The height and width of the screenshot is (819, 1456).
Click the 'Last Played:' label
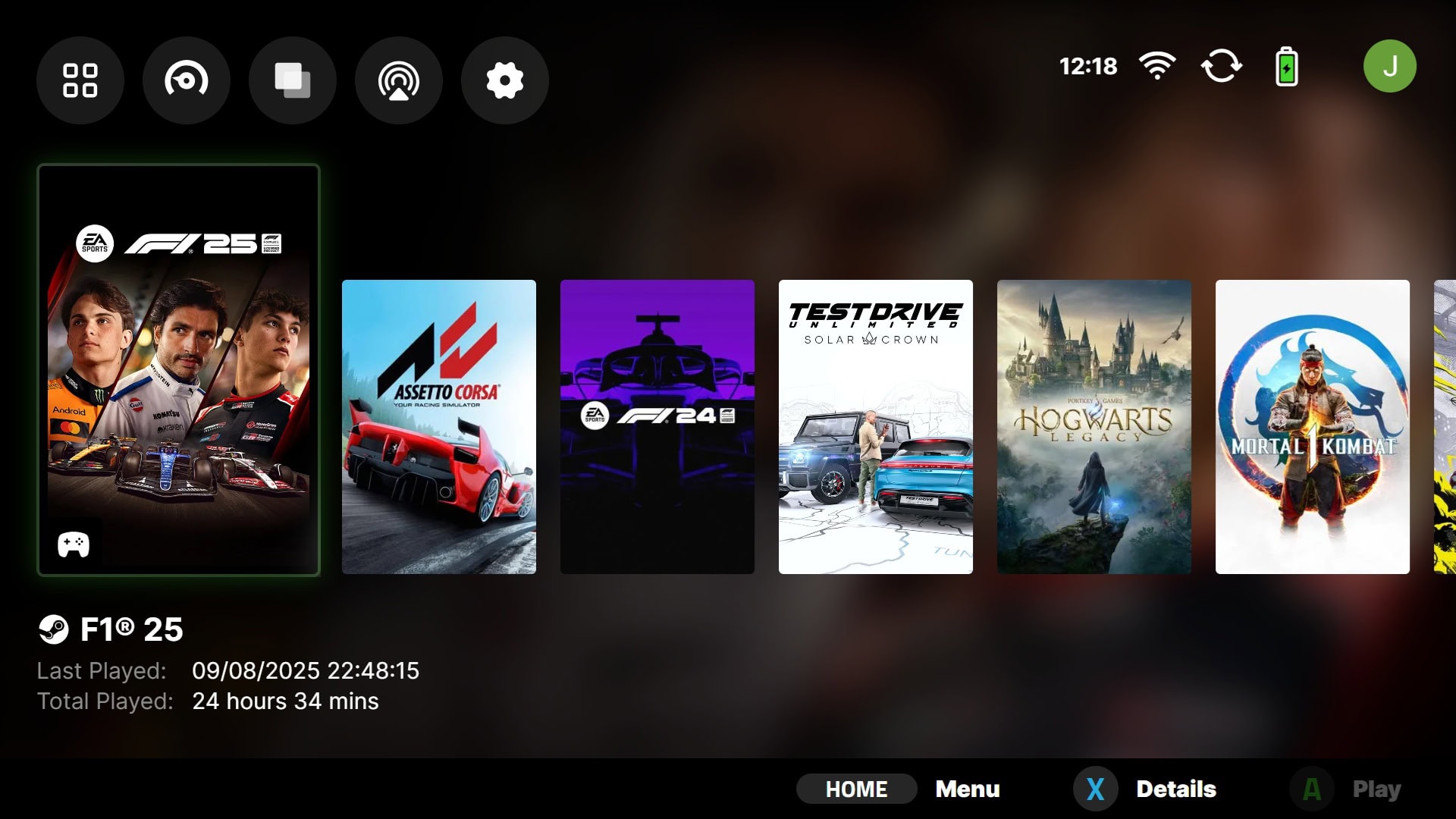102,670
